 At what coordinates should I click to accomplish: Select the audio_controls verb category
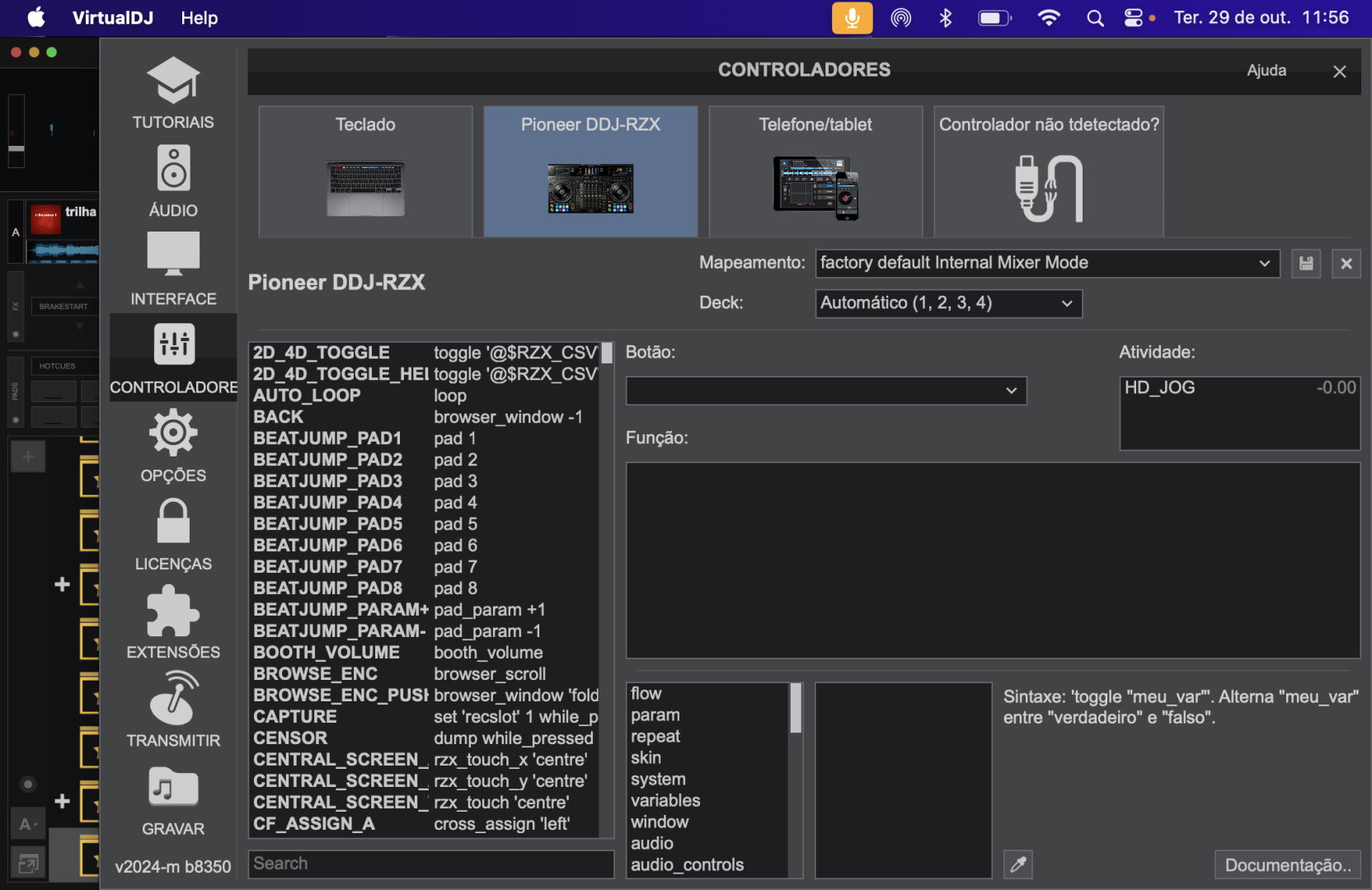point(707,865)
